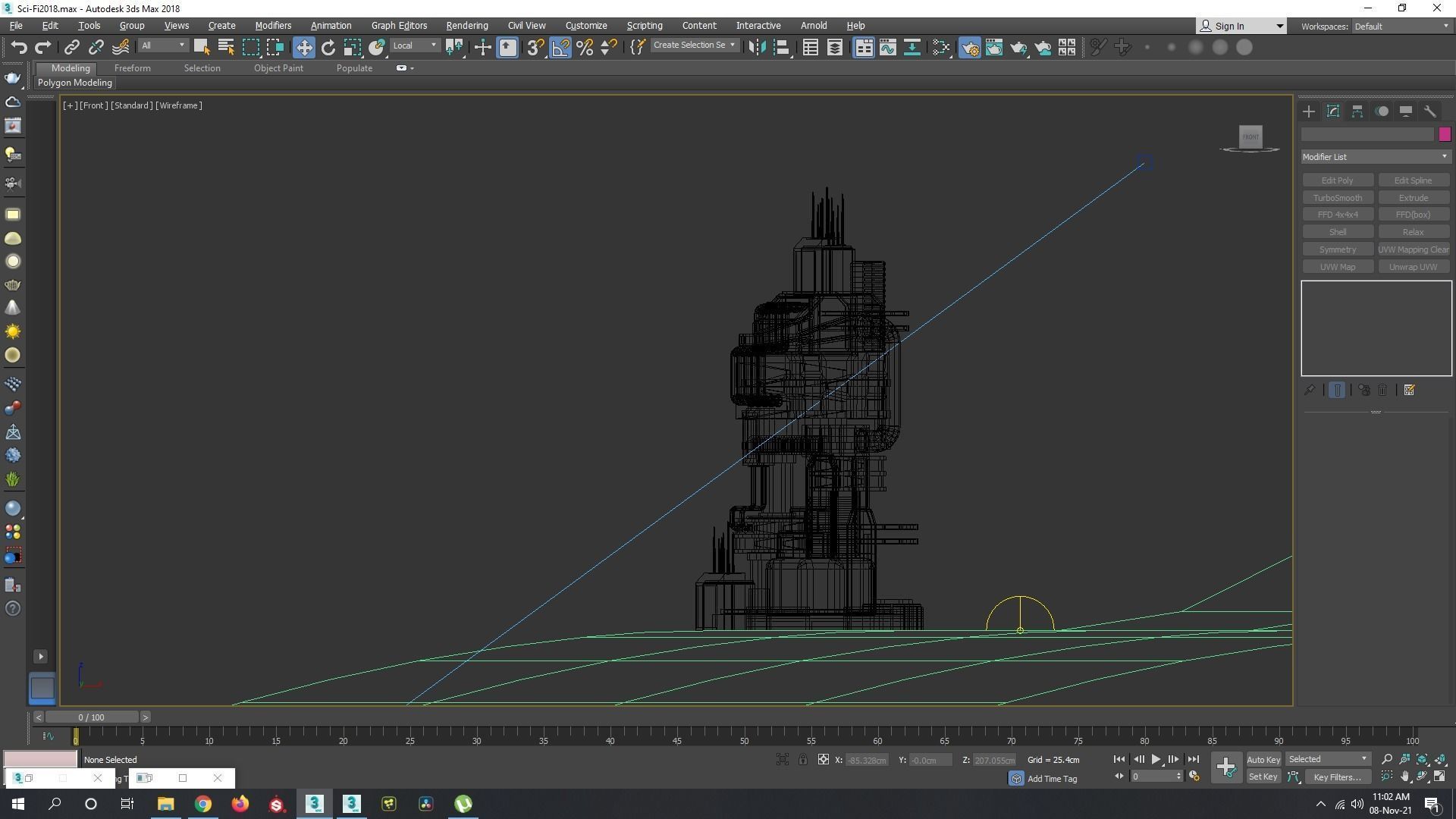Image resolution: width=1456 pixels, height=819 pixels.
Task: Toggle the Angle Snap button
Action: (560, 48)
